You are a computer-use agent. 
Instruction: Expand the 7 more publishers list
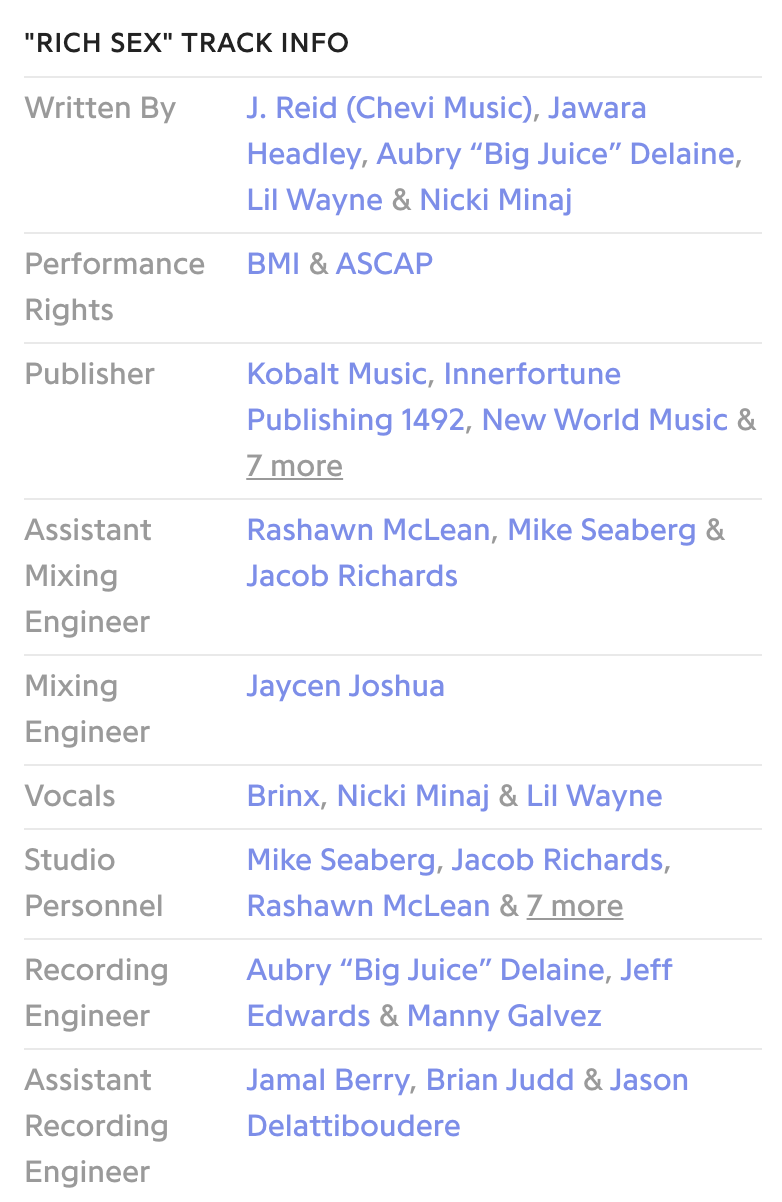pos(295,466)
